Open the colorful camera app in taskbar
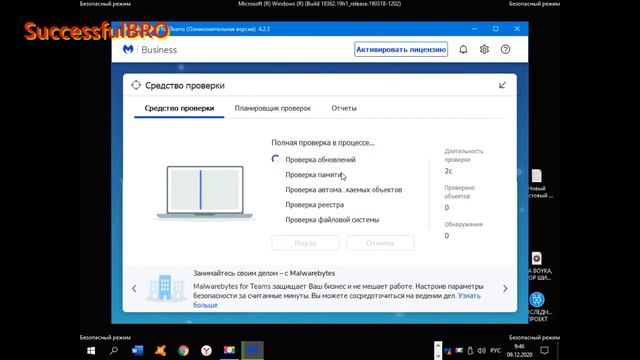640x360 pixels. point(229,351)
